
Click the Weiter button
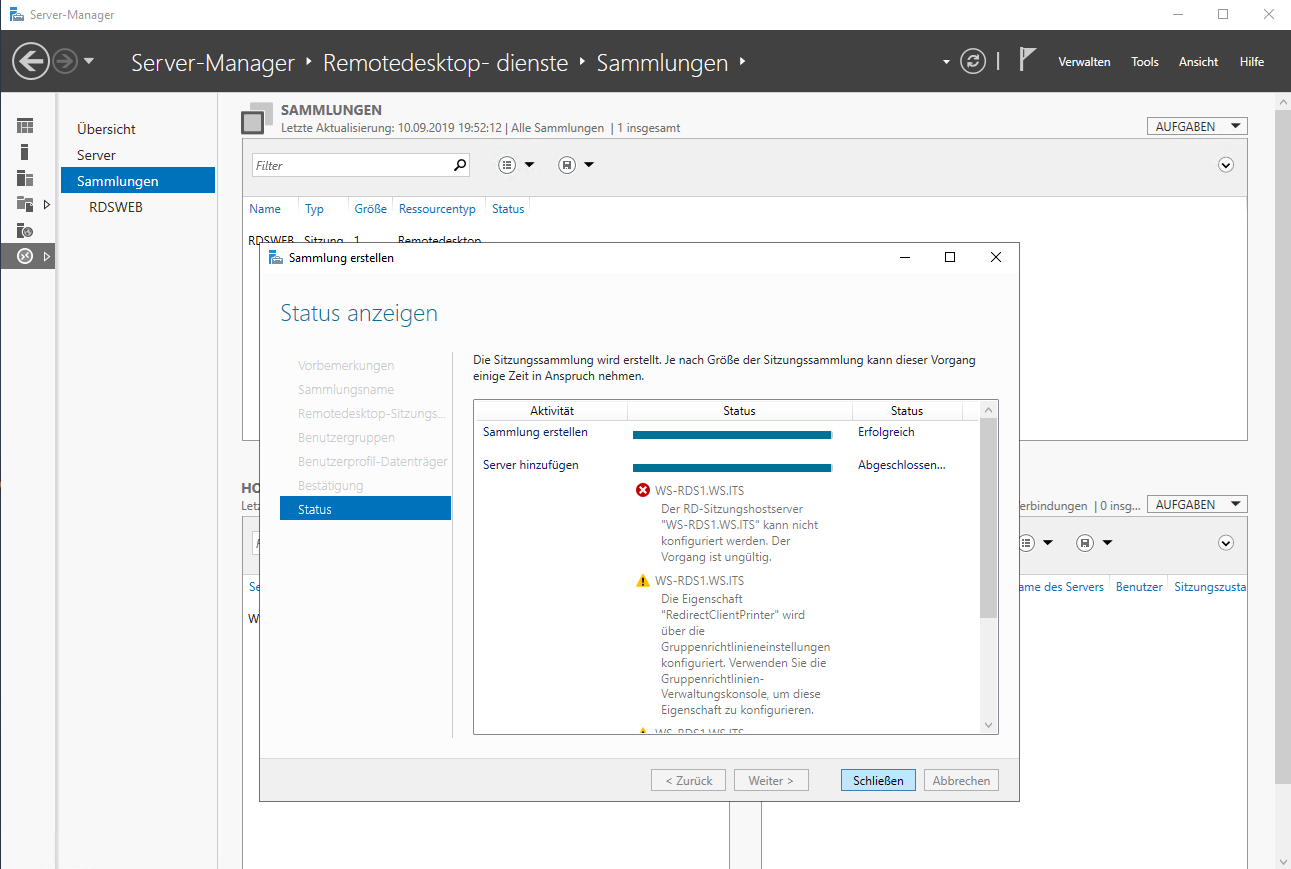771,780
